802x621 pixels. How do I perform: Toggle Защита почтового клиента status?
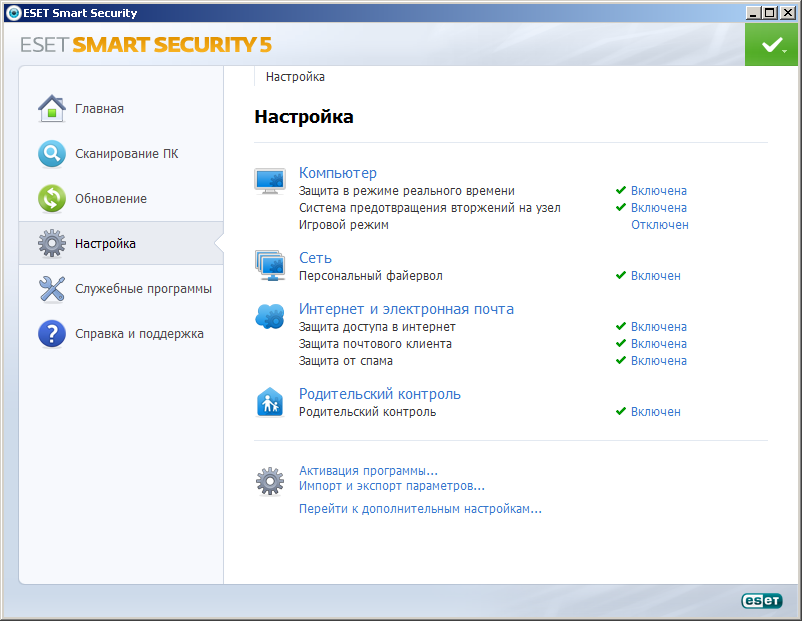[659, 344]
